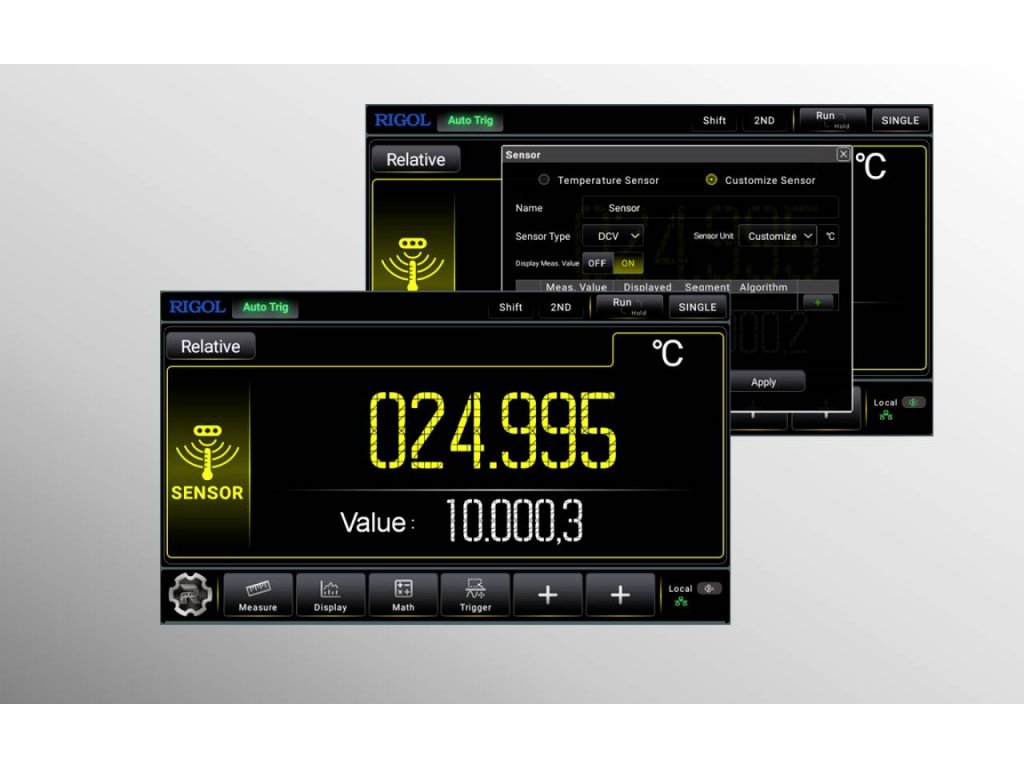Click SINGLE trigger button in front window

697,307
